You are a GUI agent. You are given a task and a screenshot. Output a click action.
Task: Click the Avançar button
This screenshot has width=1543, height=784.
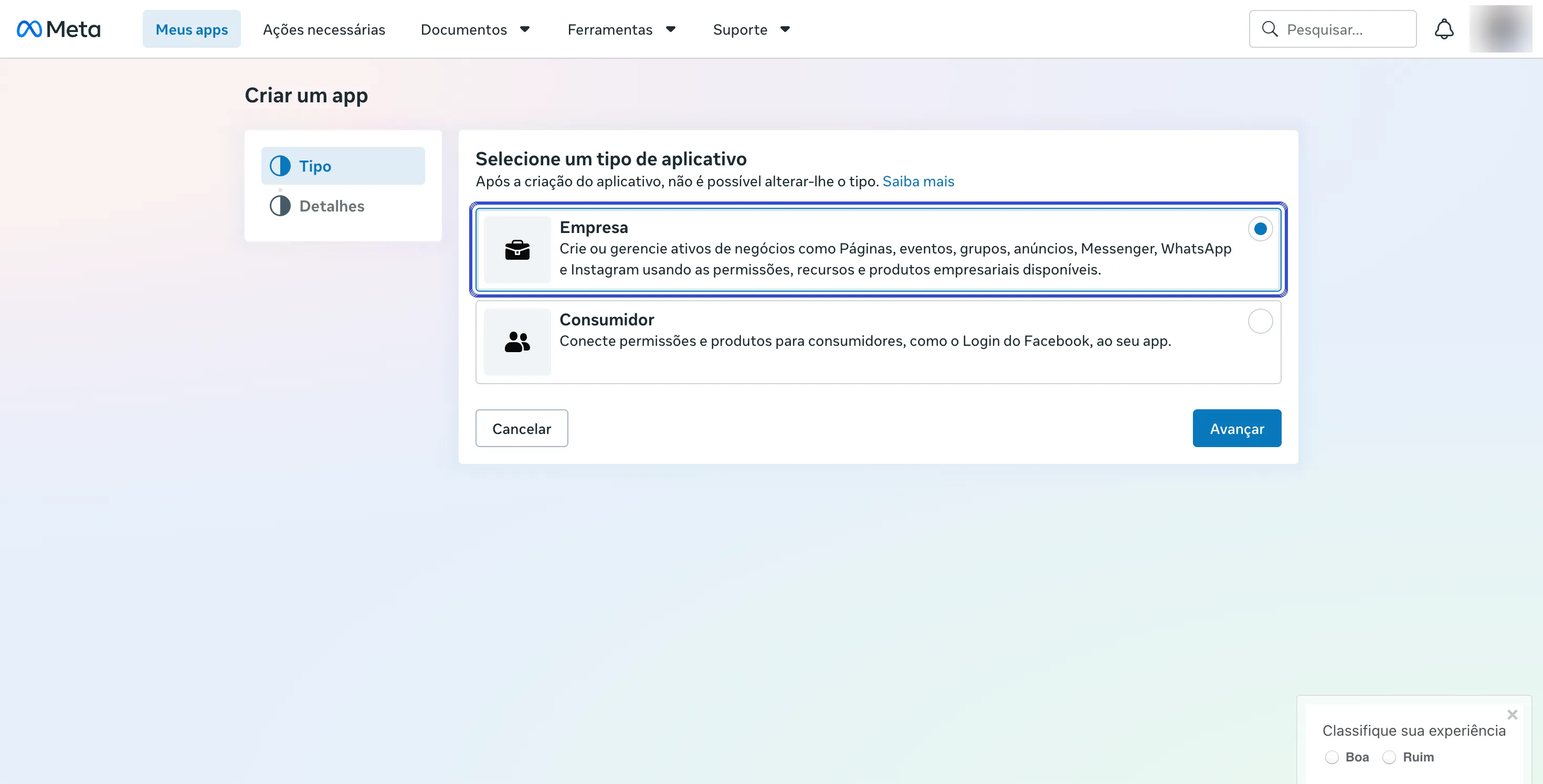tap(1237, 428)
